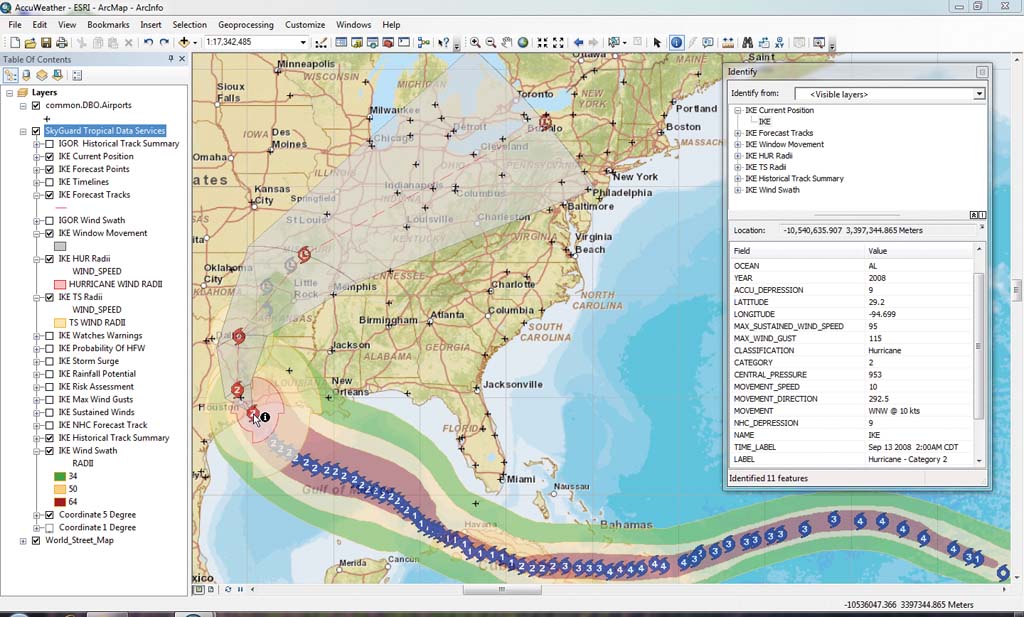Switch TOC to List By Selection
This screenshot has height=617, width=1024.
(57, 75)
